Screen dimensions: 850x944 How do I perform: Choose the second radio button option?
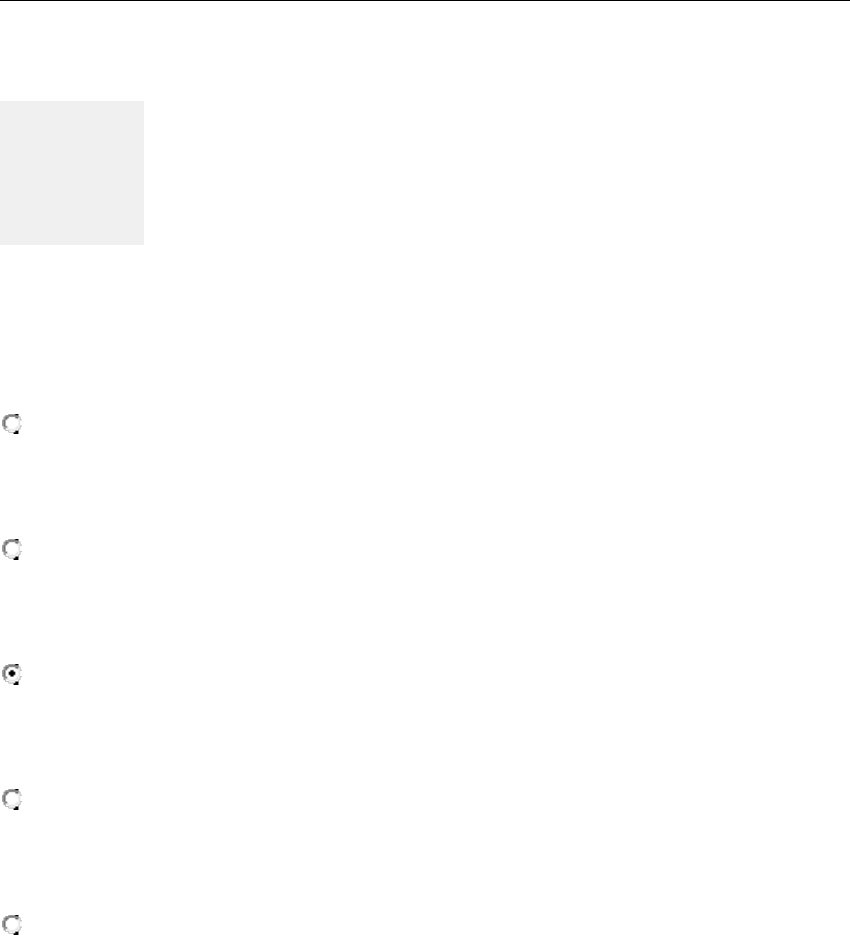pos(13,549)
